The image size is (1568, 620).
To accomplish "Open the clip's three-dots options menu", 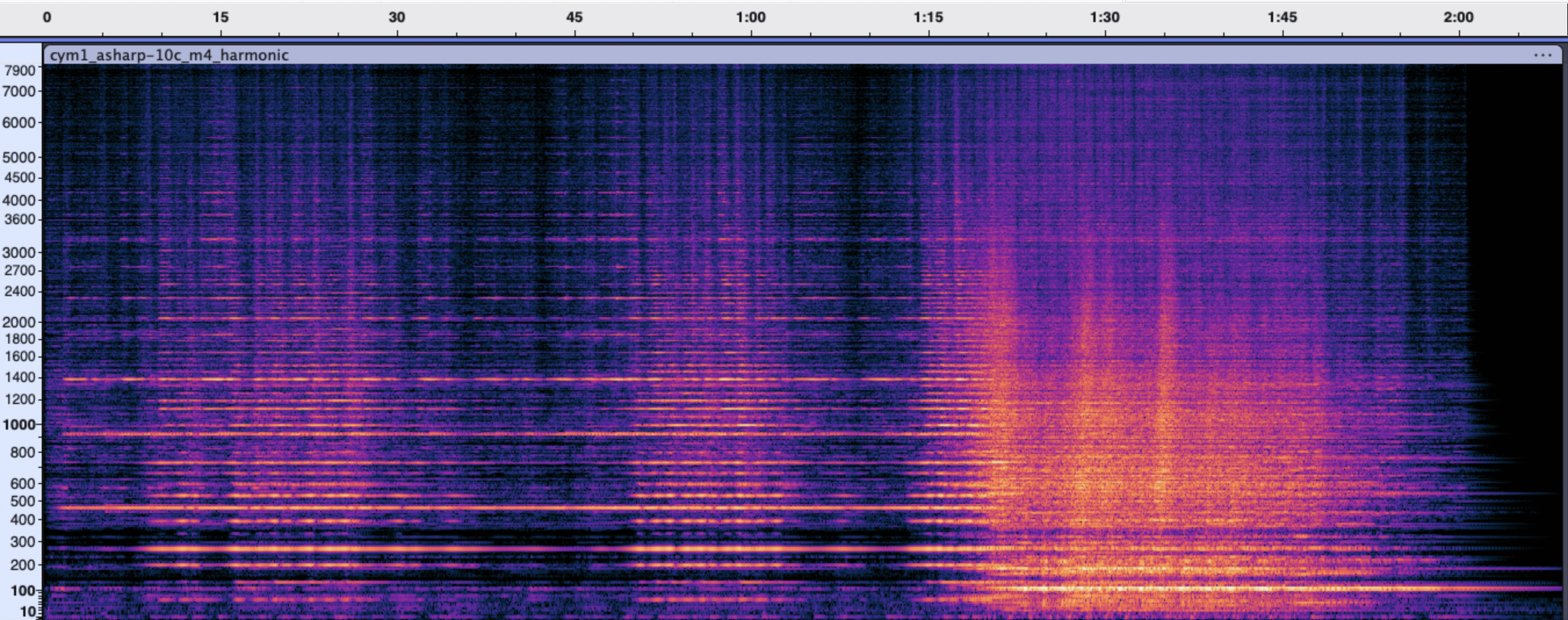I will point(1542,55).
